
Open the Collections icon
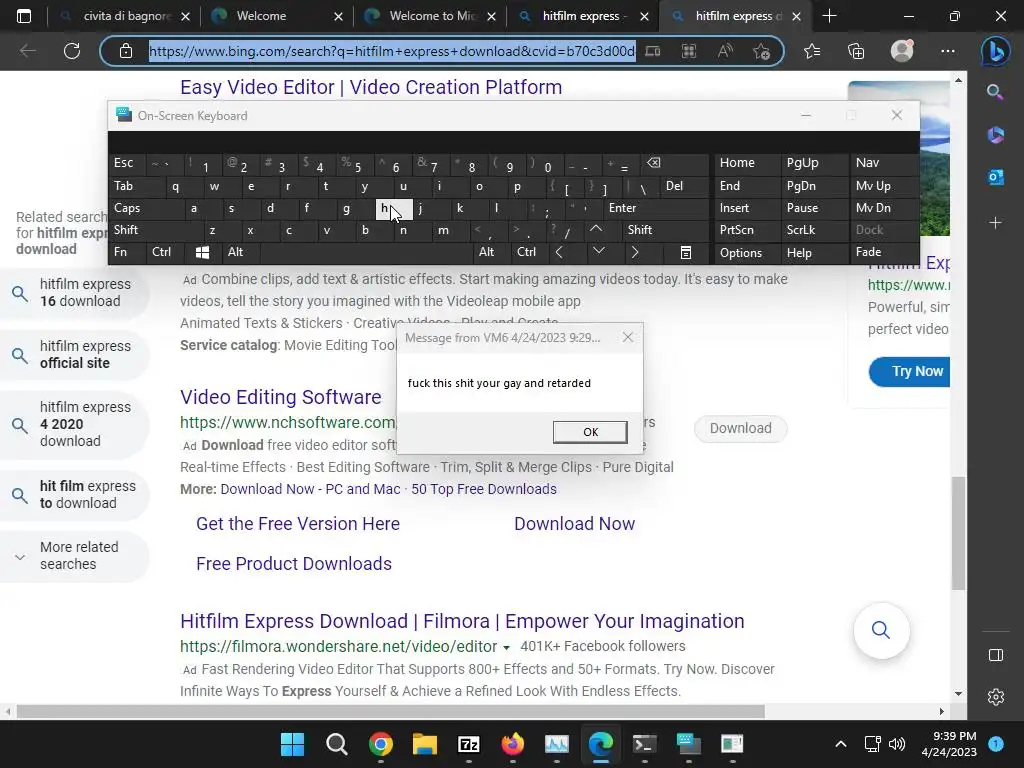856,51
